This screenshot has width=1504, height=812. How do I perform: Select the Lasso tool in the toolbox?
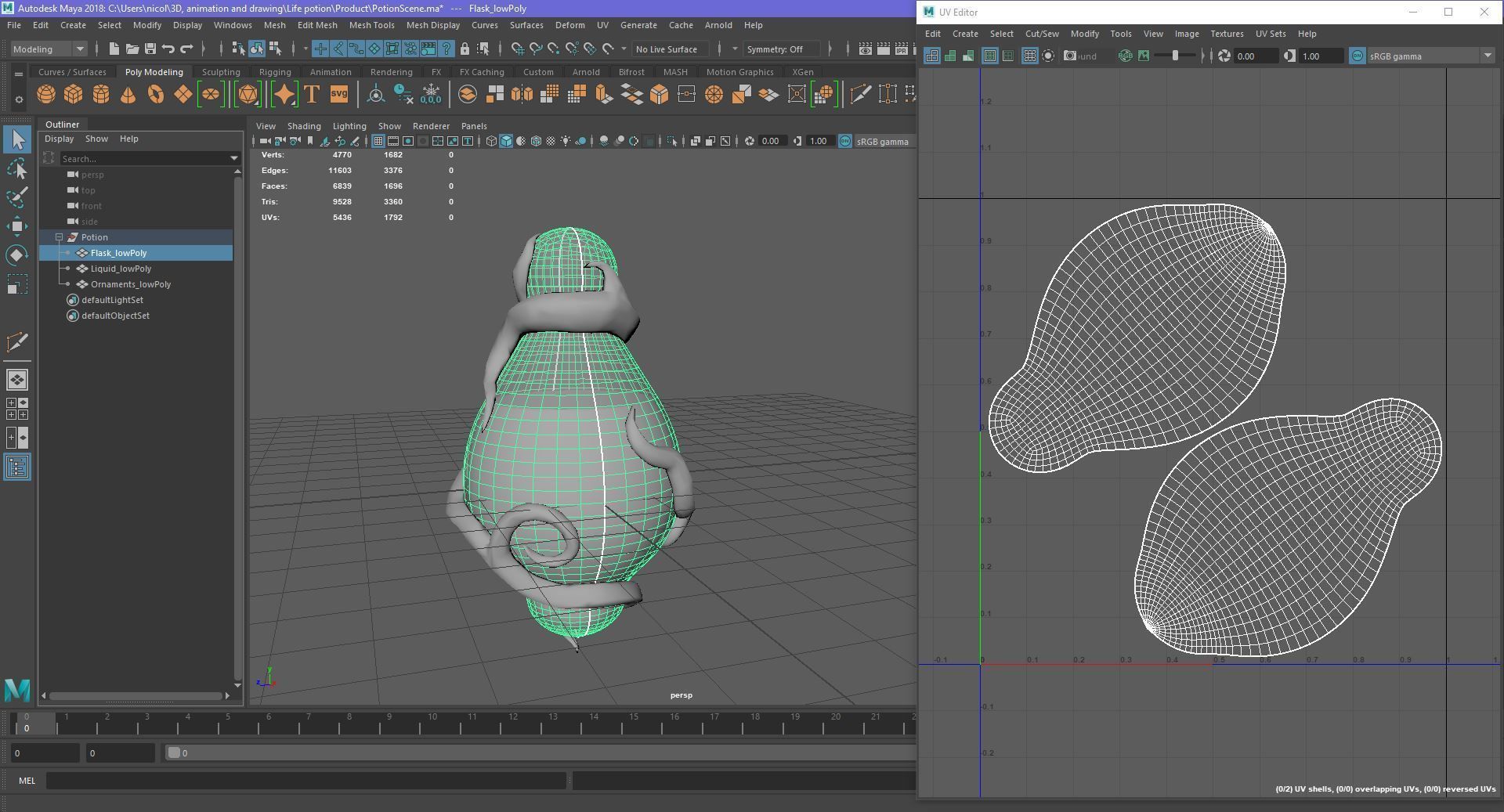17,168
